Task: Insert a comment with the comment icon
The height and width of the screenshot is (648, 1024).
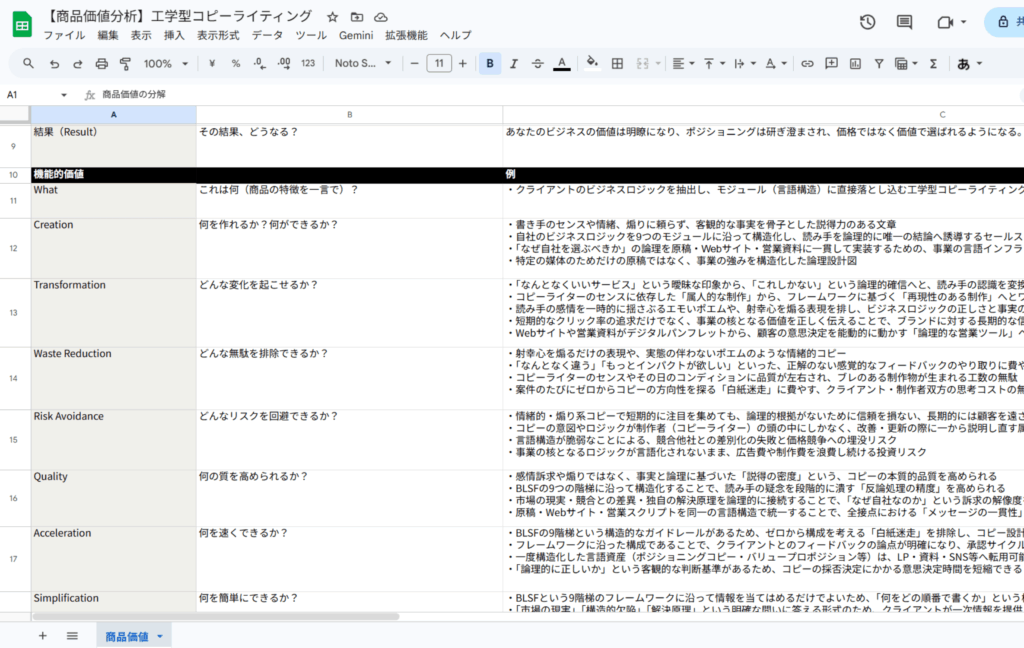Action: tap(831, 62)
